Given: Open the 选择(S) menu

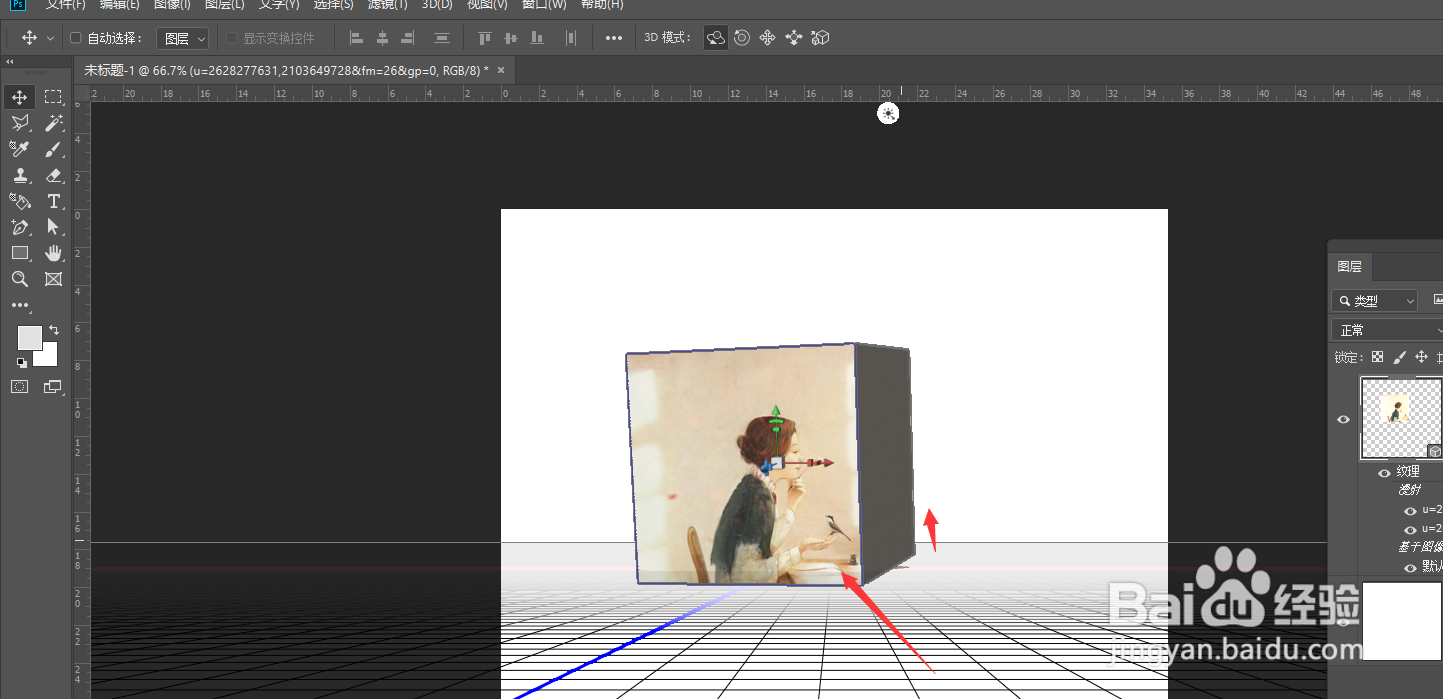Looking at the screenshot, I should [x=334, y=5].
